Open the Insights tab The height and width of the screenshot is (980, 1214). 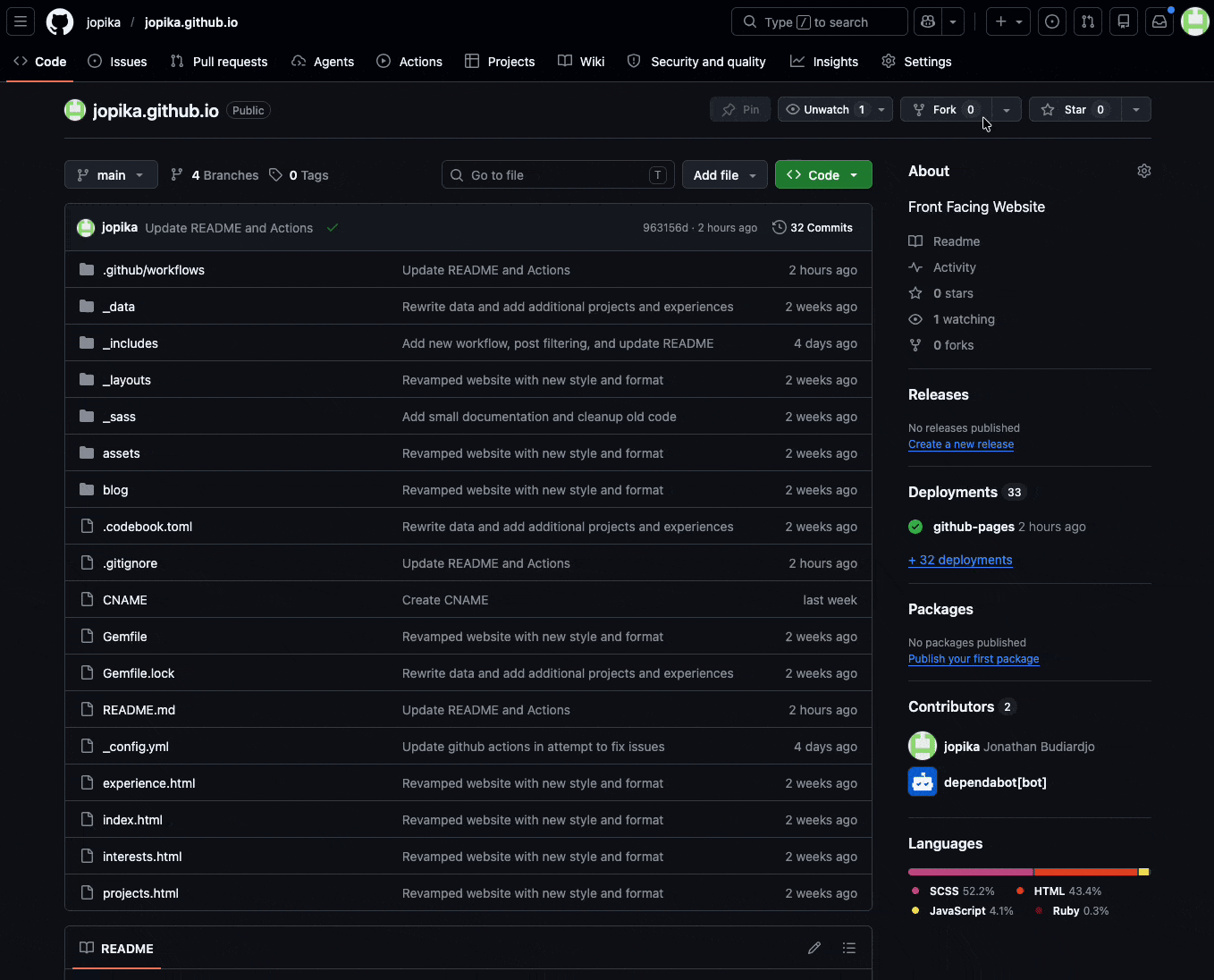(x=824, y=62)
